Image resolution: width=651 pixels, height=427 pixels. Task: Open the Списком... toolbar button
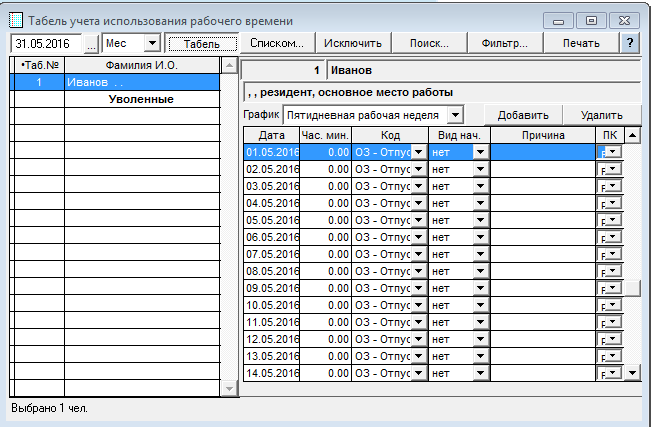click(277, 43)
